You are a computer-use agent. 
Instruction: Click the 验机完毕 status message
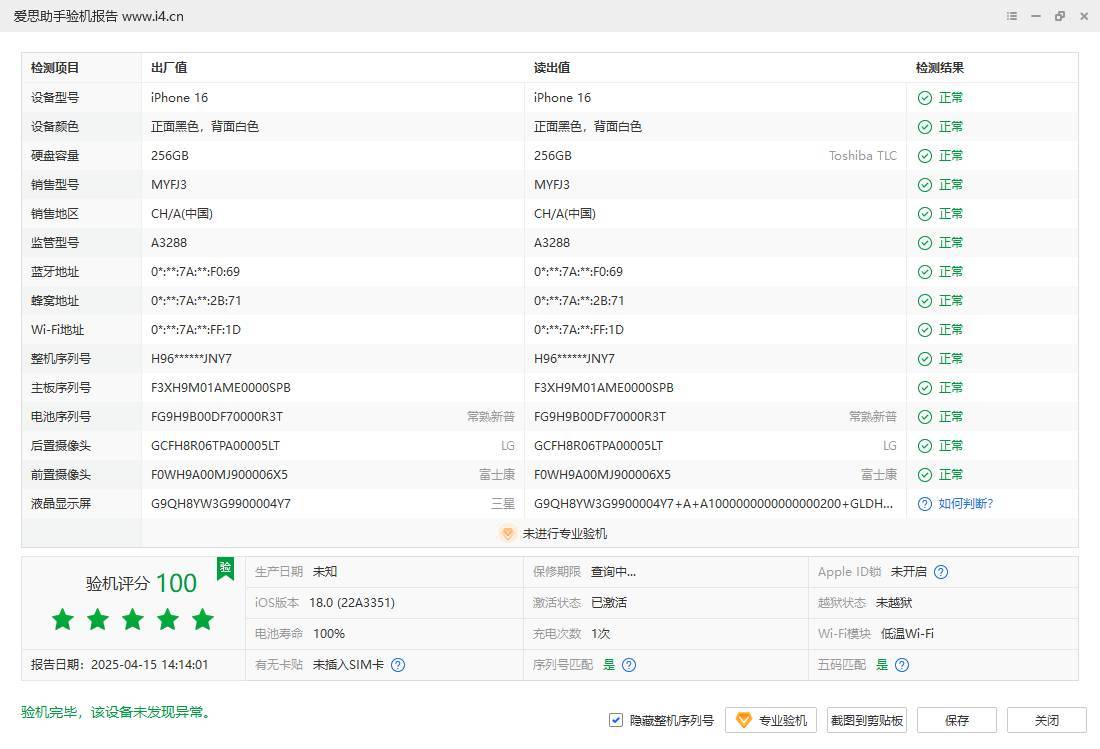coord(116,712)
